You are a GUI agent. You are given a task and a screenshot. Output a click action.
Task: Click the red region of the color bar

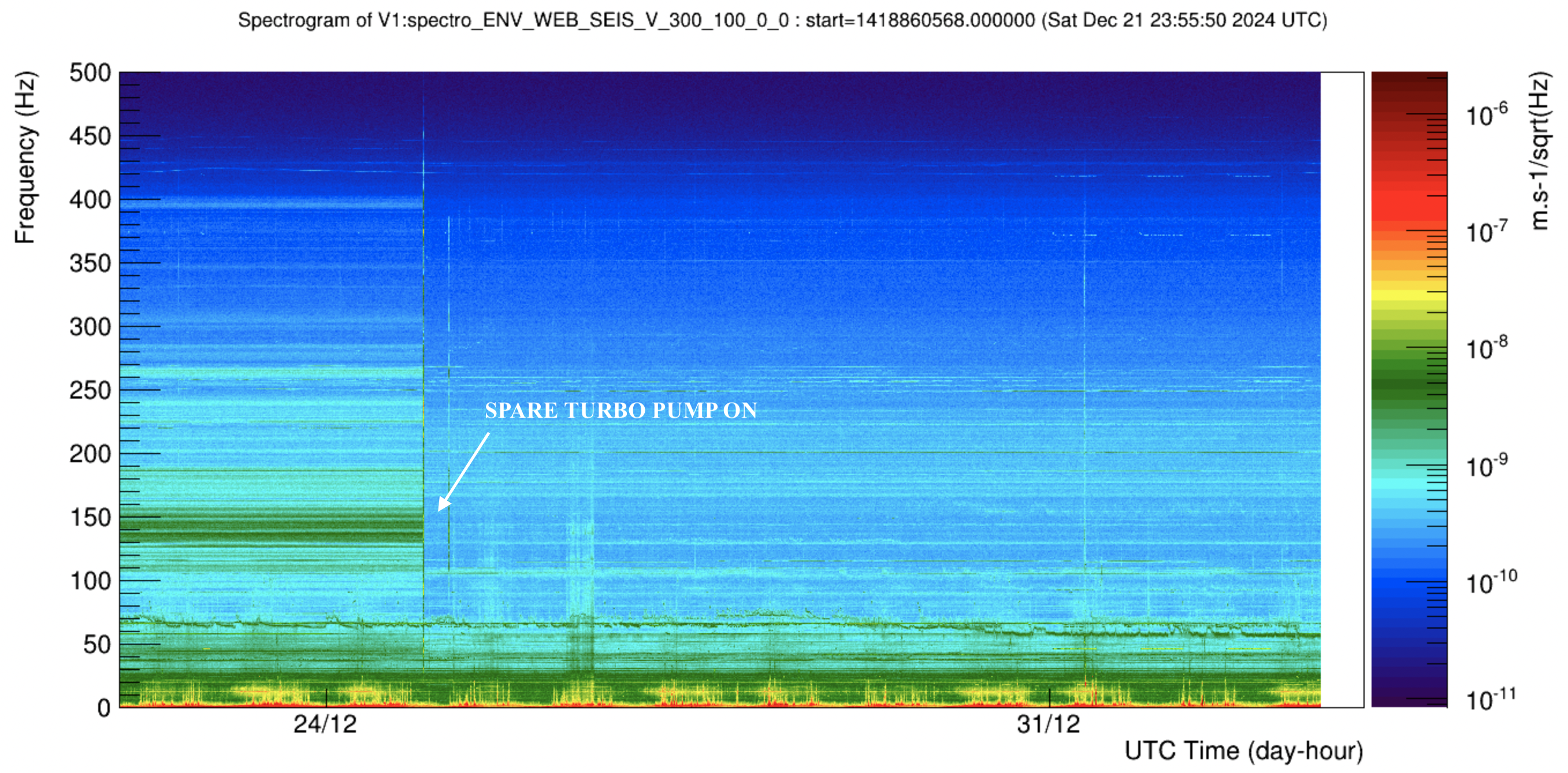pos(1409,201)
